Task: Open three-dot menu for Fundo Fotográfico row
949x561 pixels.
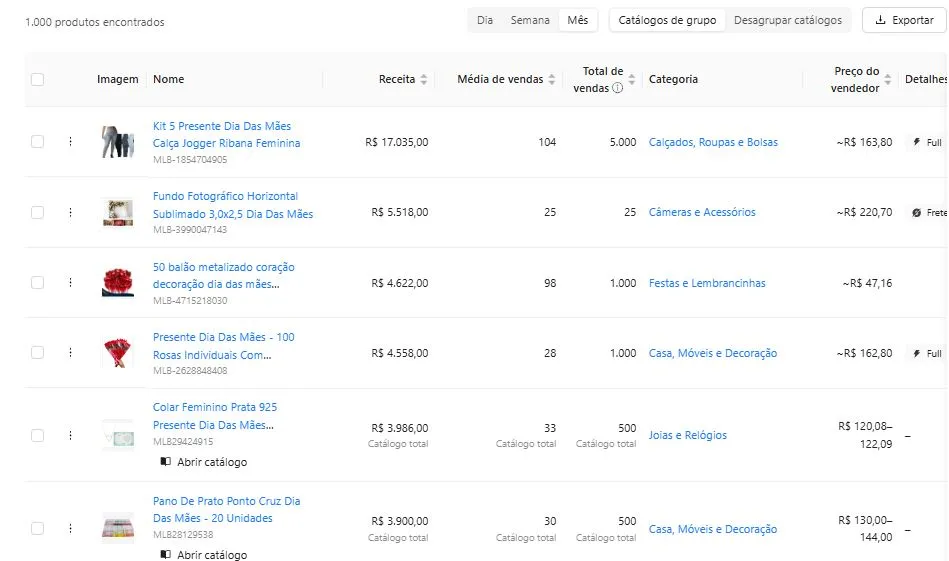Action: (x=70, y=212)
